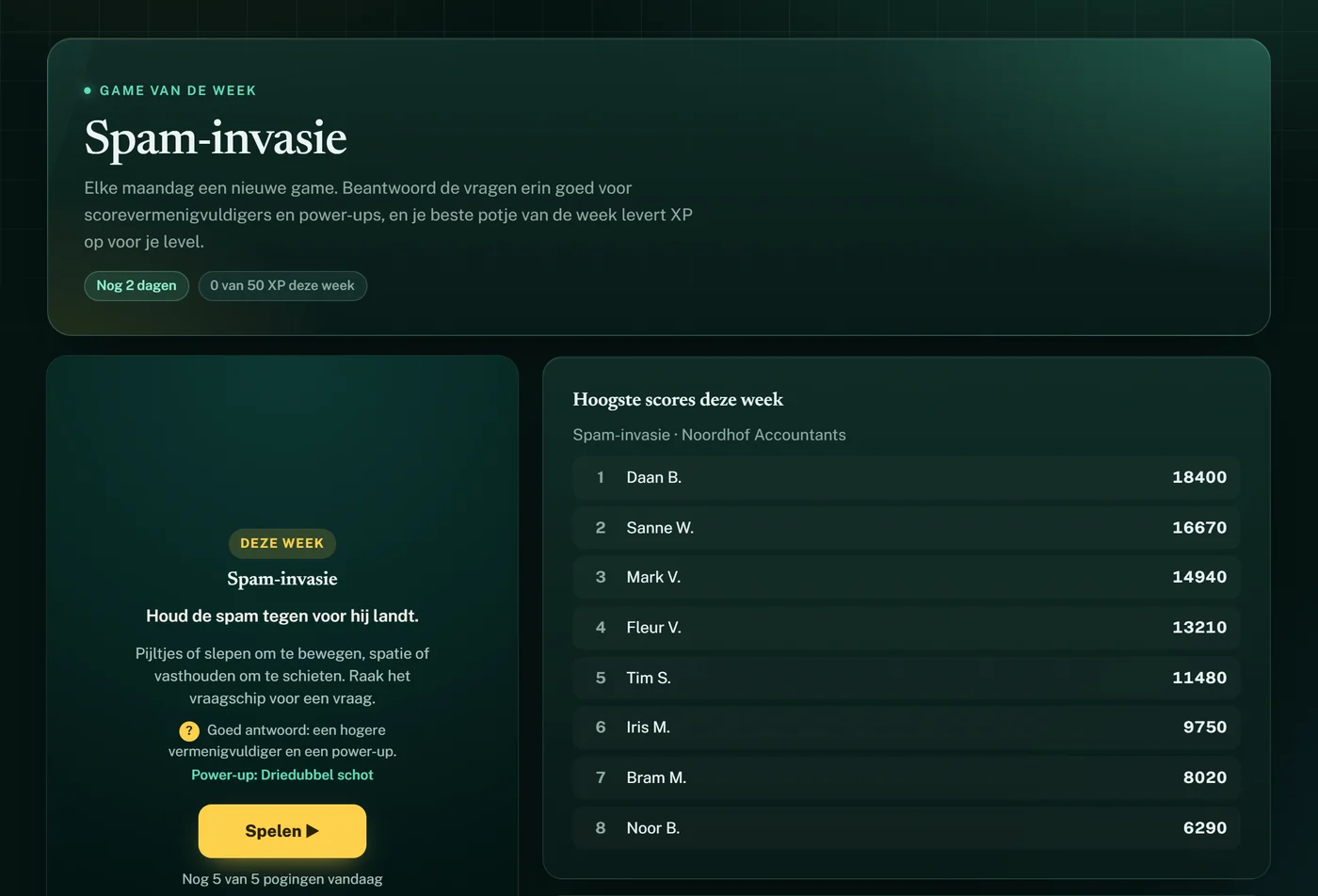This screenshot has width=1318, height=896.
Task: Select Noor B. in the leaderboard
Action: coord(907,828)
